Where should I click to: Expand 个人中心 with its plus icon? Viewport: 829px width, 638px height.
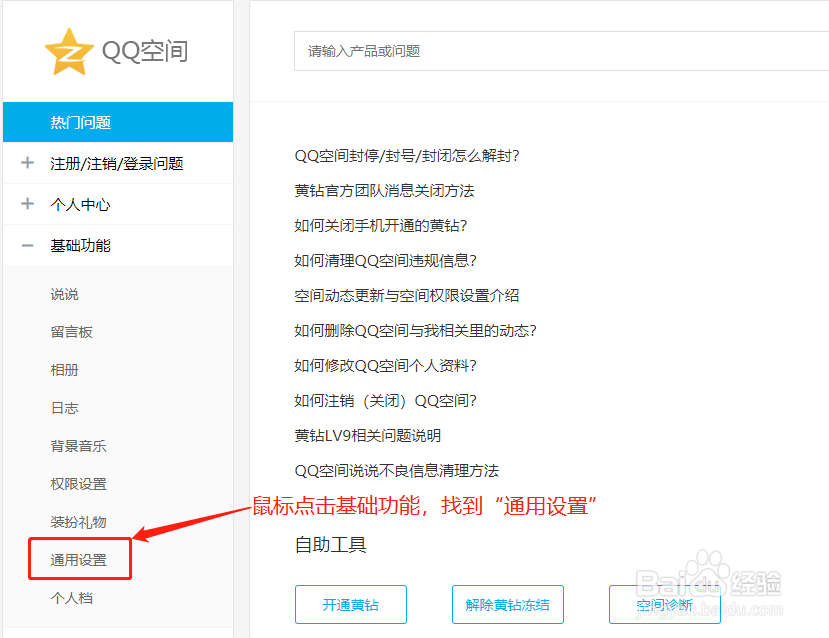27,204
